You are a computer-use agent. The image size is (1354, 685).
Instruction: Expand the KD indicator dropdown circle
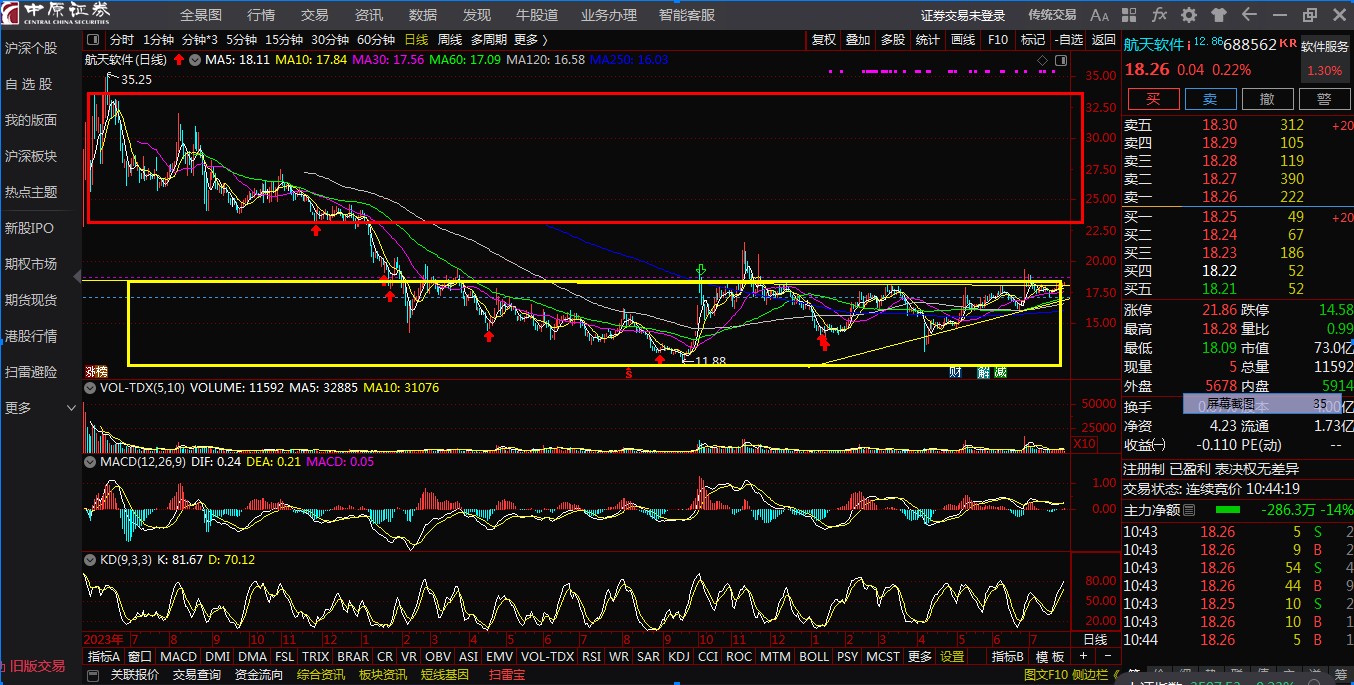(92, 560)
